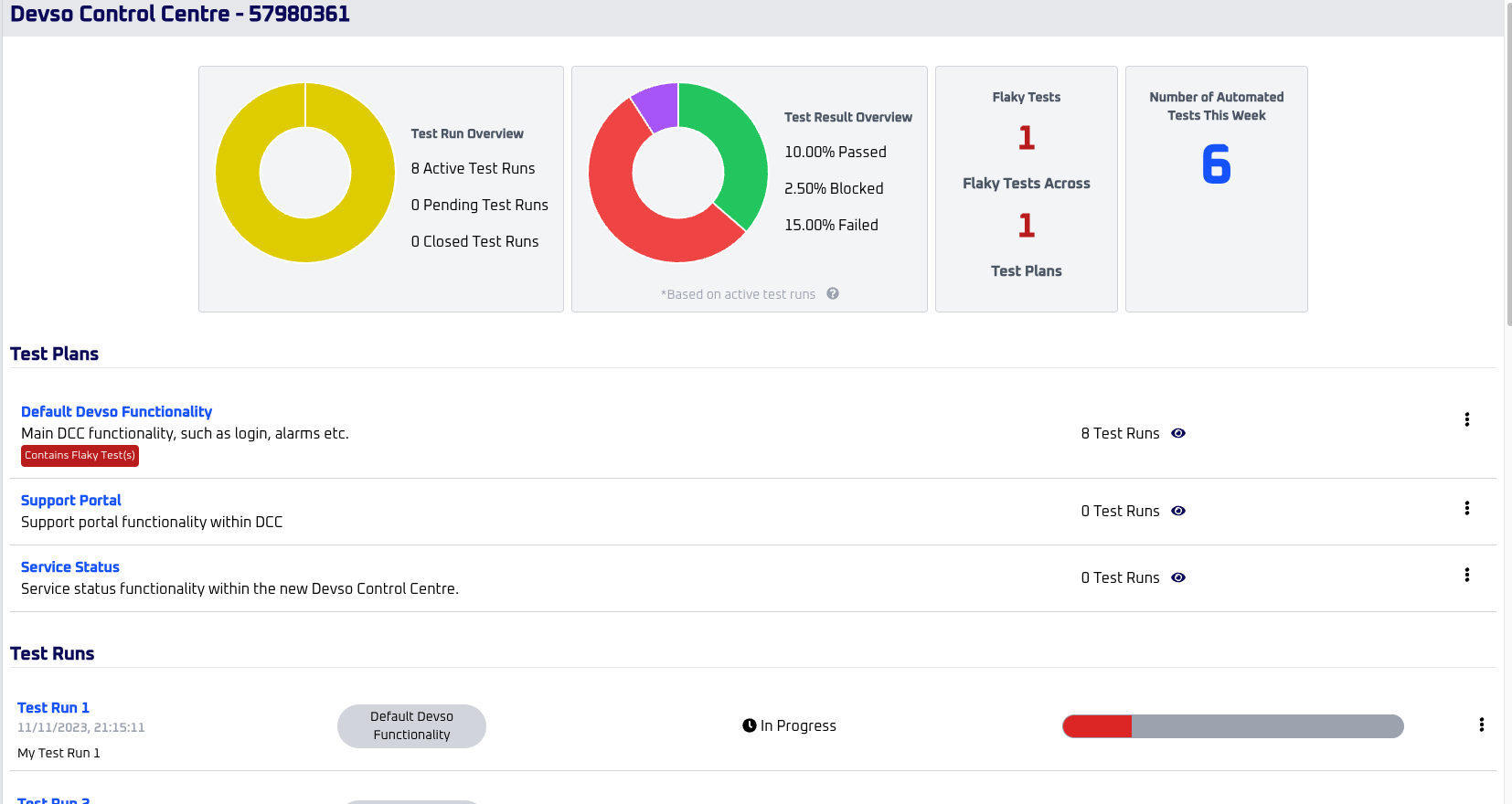Screen dimensions: 1512x804
Task: Open options menu for Test Run 1
Action: tap(1482, 725)
